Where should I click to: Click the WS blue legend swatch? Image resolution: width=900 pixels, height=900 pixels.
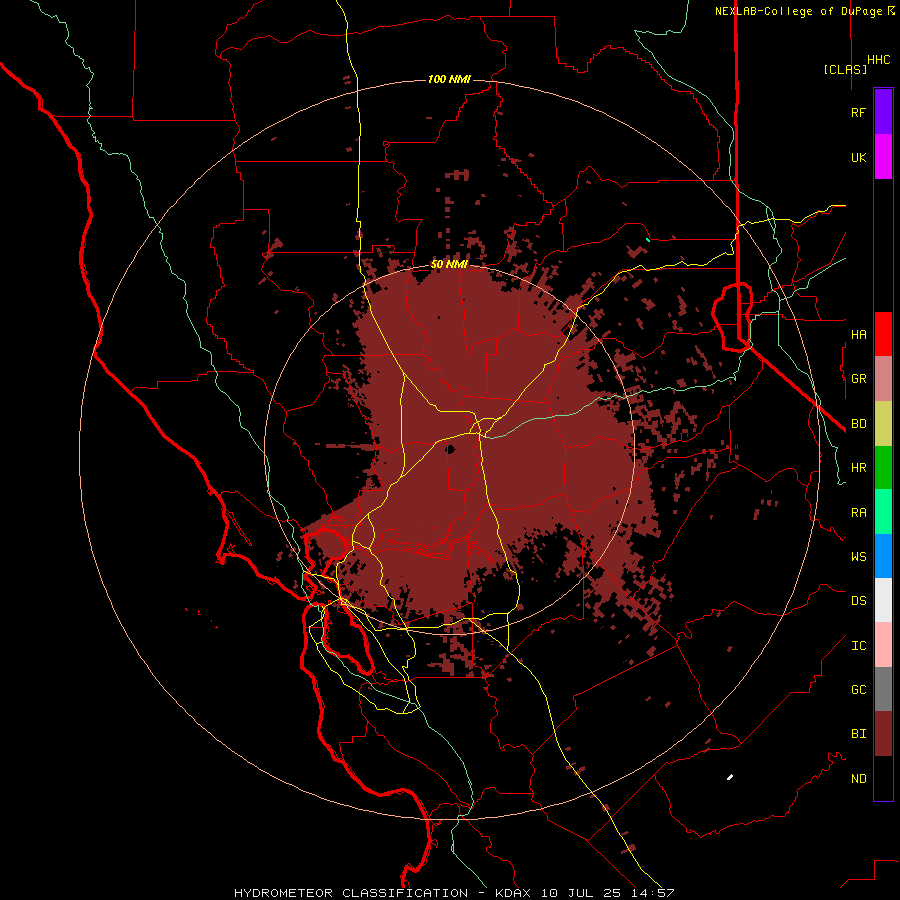pyautogui.click(x=883, y=556)
